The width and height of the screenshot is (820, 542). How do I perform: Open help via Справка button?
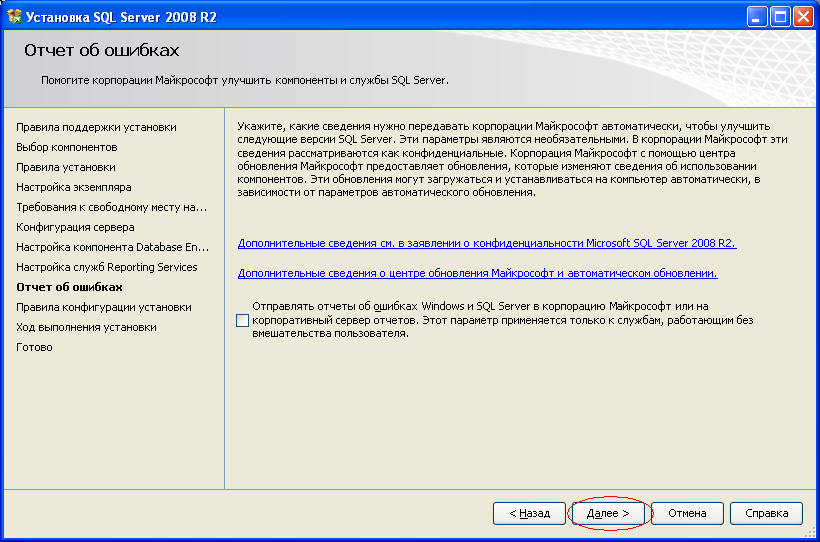click(x=766, y=513)
